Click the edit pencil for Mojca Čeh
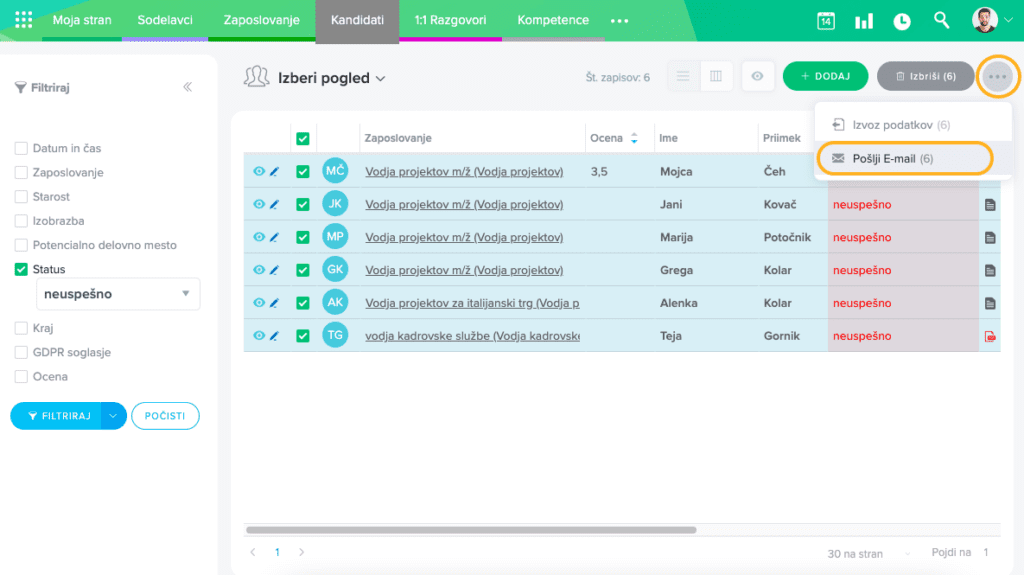1024x575 pixels. (x=275, y=172)
